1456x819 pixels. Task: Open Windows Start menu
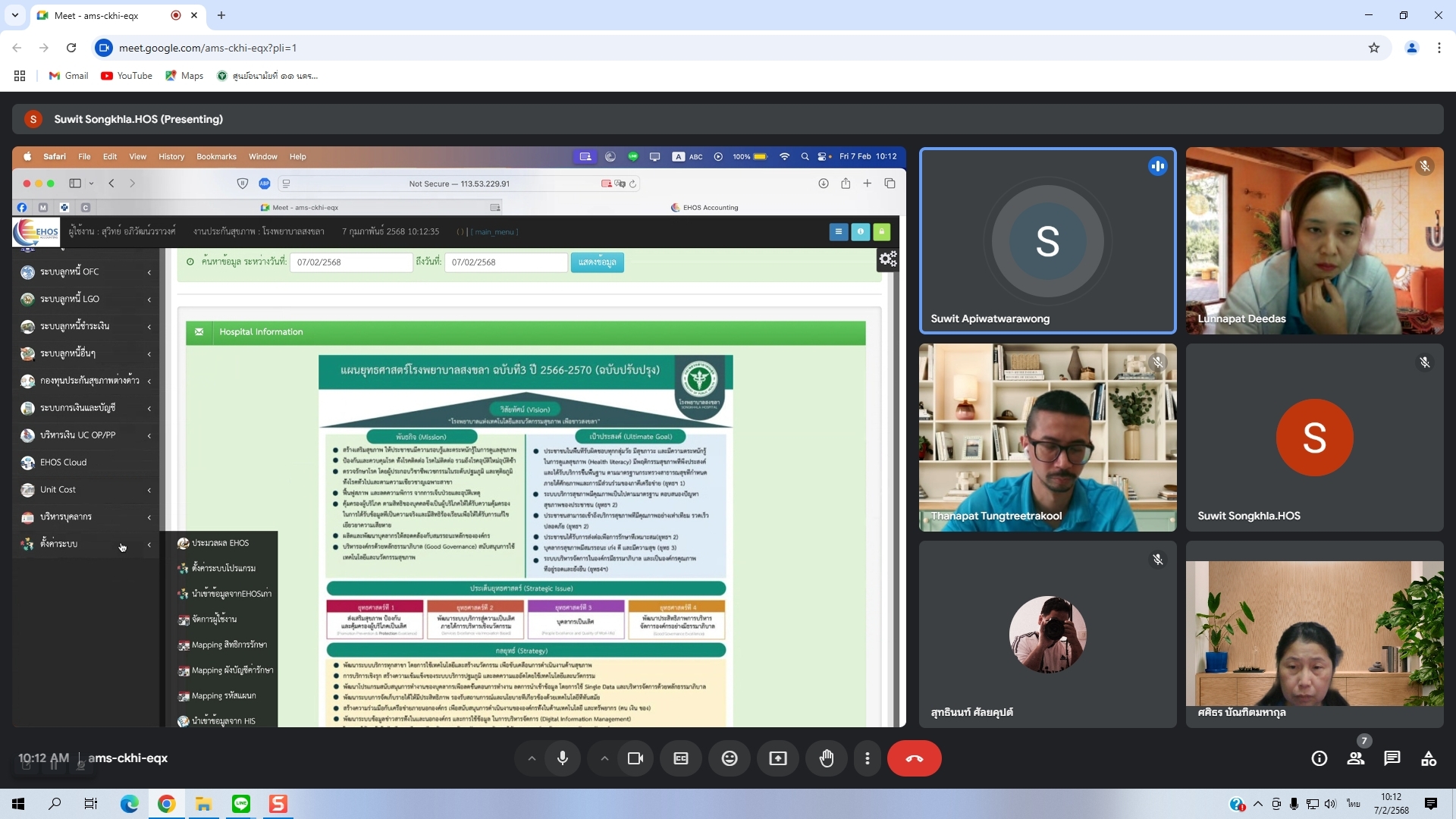(18, 804)
